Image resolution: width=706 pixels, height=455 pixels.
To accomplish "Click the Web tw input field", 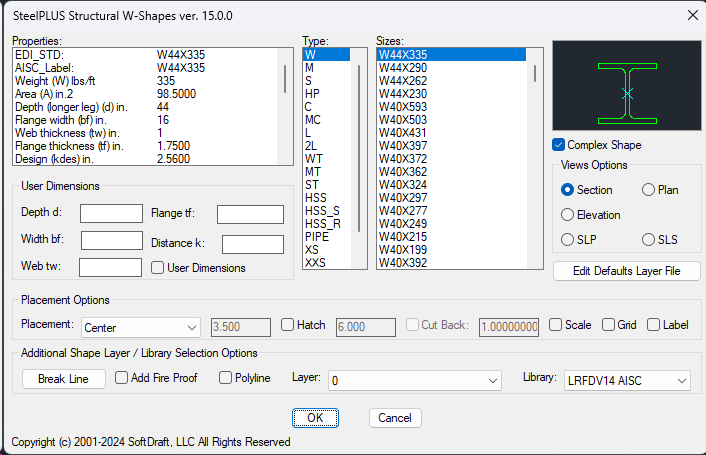I will (x=110, y=267).
